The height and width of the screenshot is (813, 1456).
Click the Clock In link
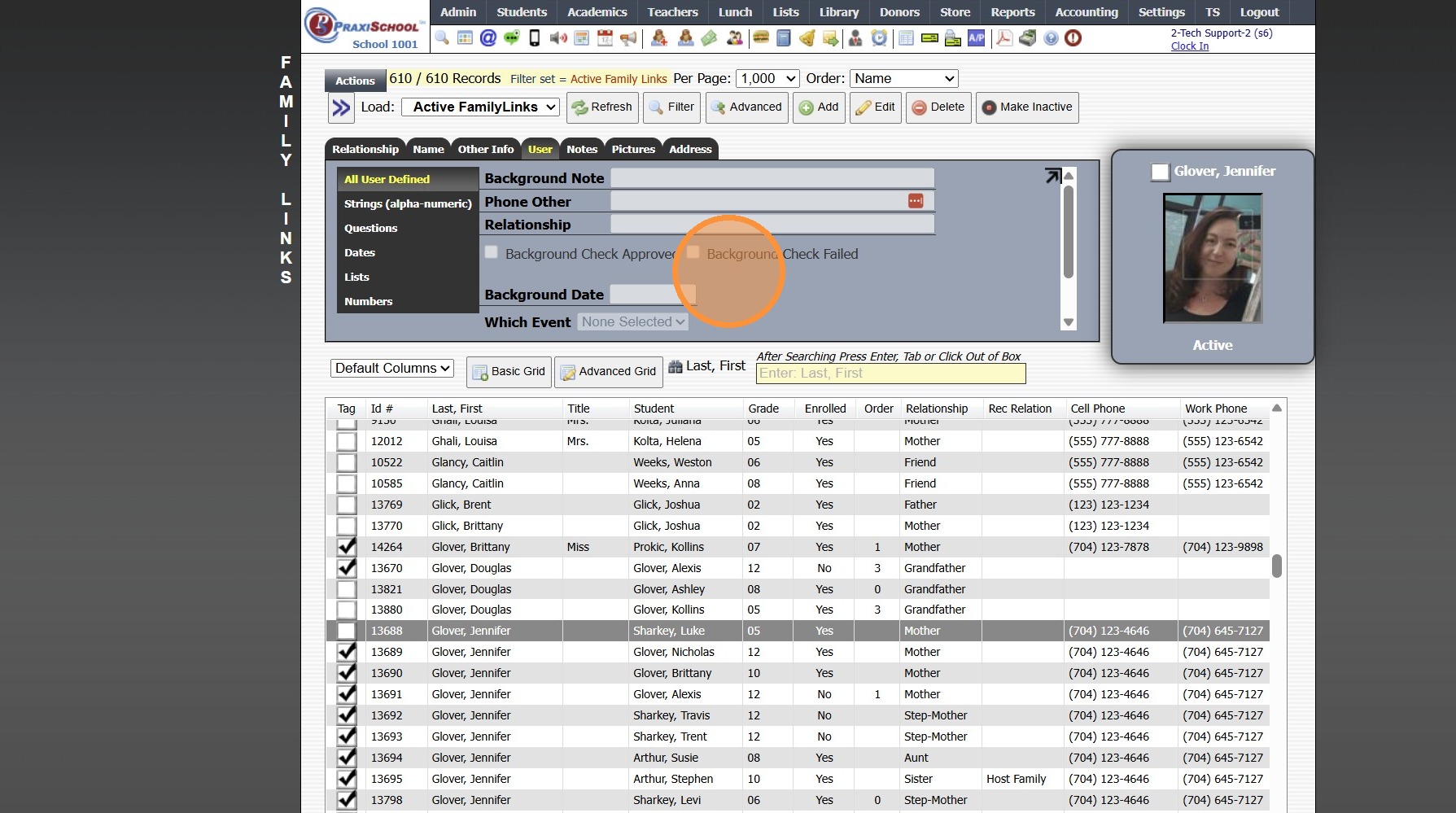1189,46
